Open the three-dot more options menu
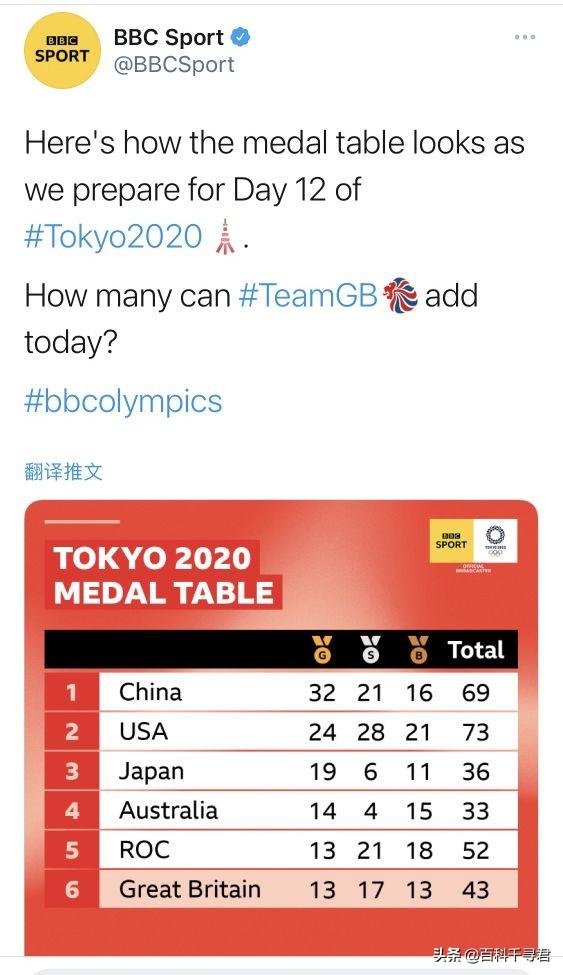563x975 pixels. click(x=524, y=37)
